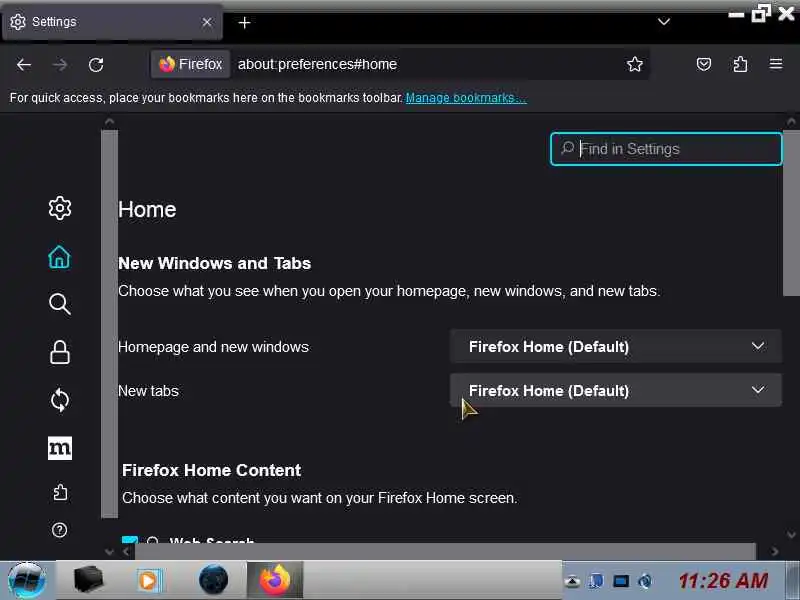This screenshot has width=800, height=600.
Task: Reload the current page
Action: [96, 65]
